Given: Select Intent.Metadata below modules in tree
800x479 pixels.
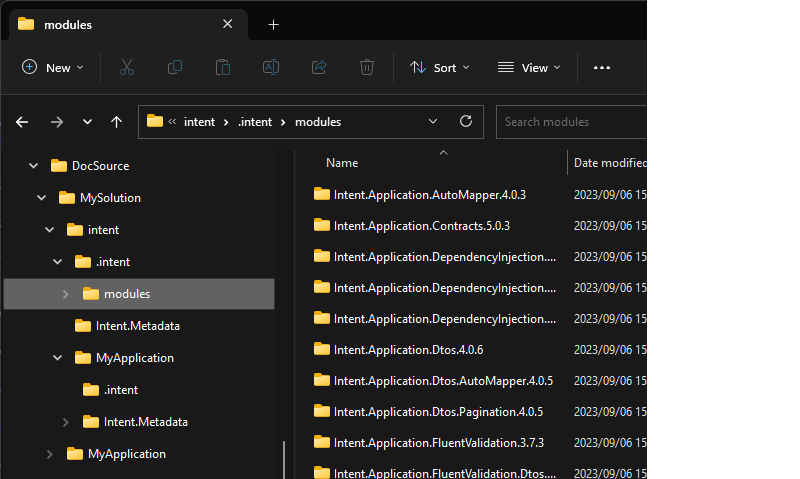Looking at the screenshot, I should [138, 326].
